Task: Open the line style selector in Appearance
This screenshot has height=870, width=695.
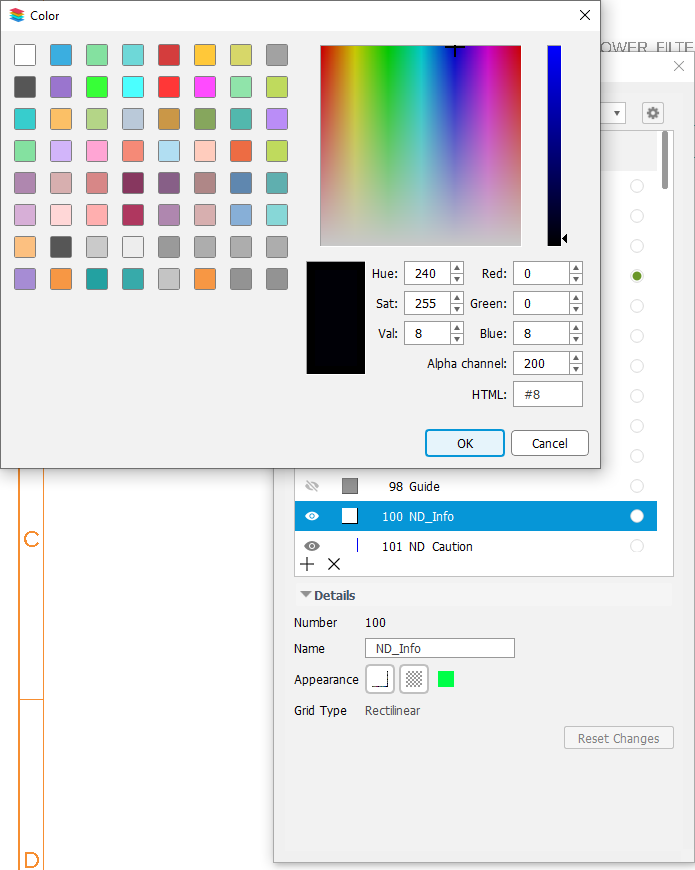Action: 380,678
